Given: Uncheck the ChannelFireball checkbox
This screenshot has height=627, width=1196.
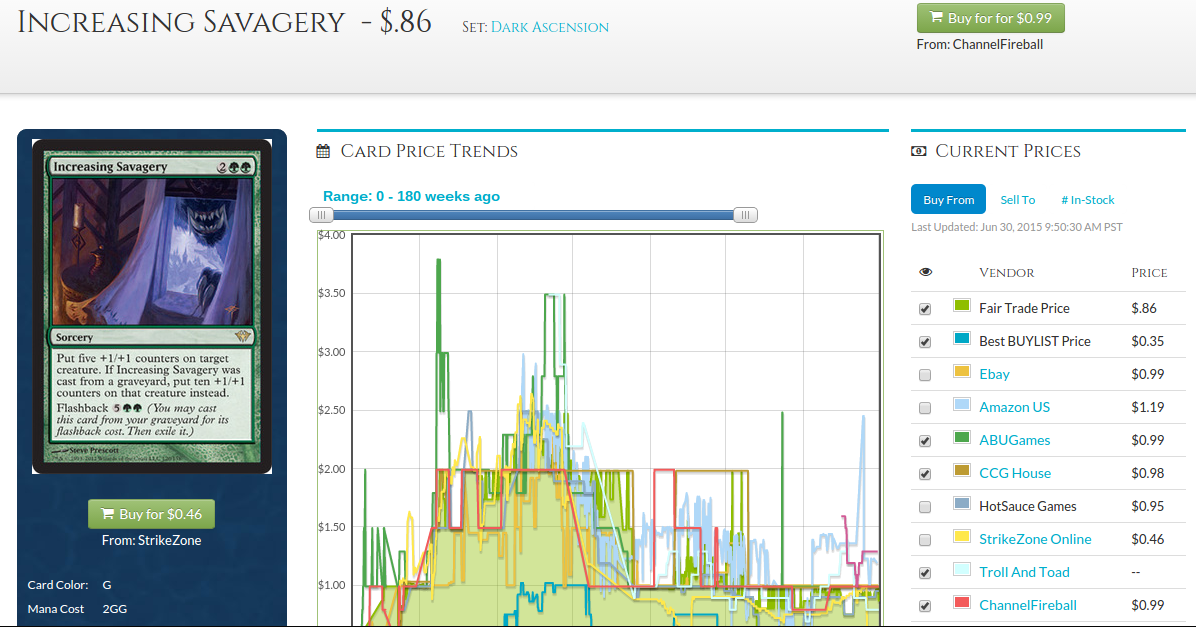Looking at the screenshot, I should (x=925, y=606).
